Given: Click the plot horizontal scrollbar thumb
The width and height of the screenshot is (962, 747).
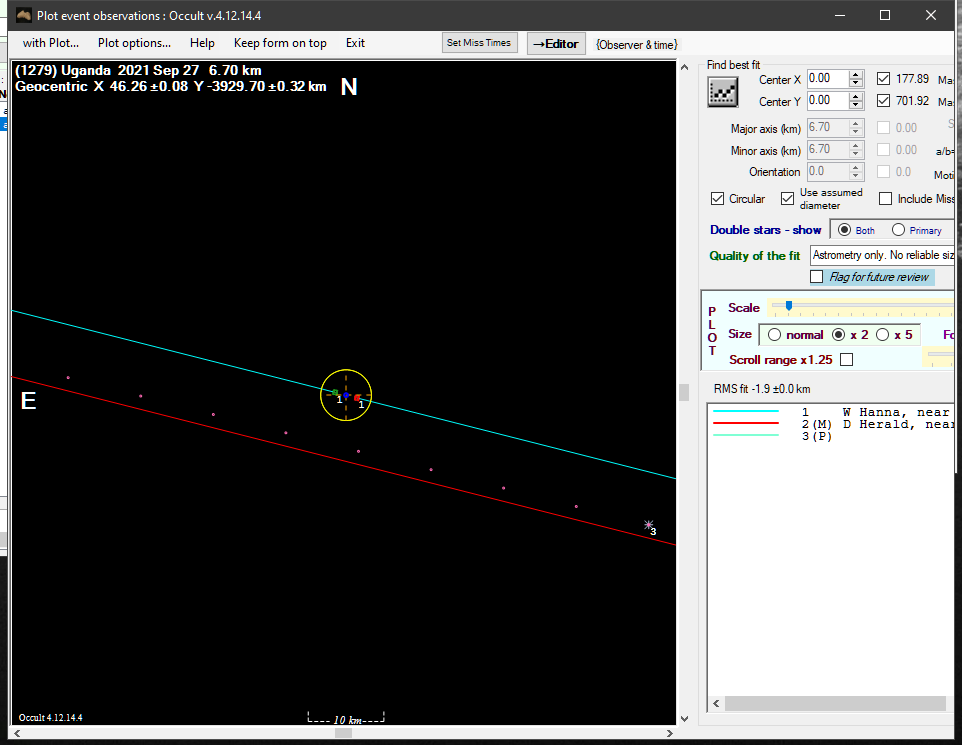Looking at the screenshot, I should pyautogui.click(x=344, y=733).
